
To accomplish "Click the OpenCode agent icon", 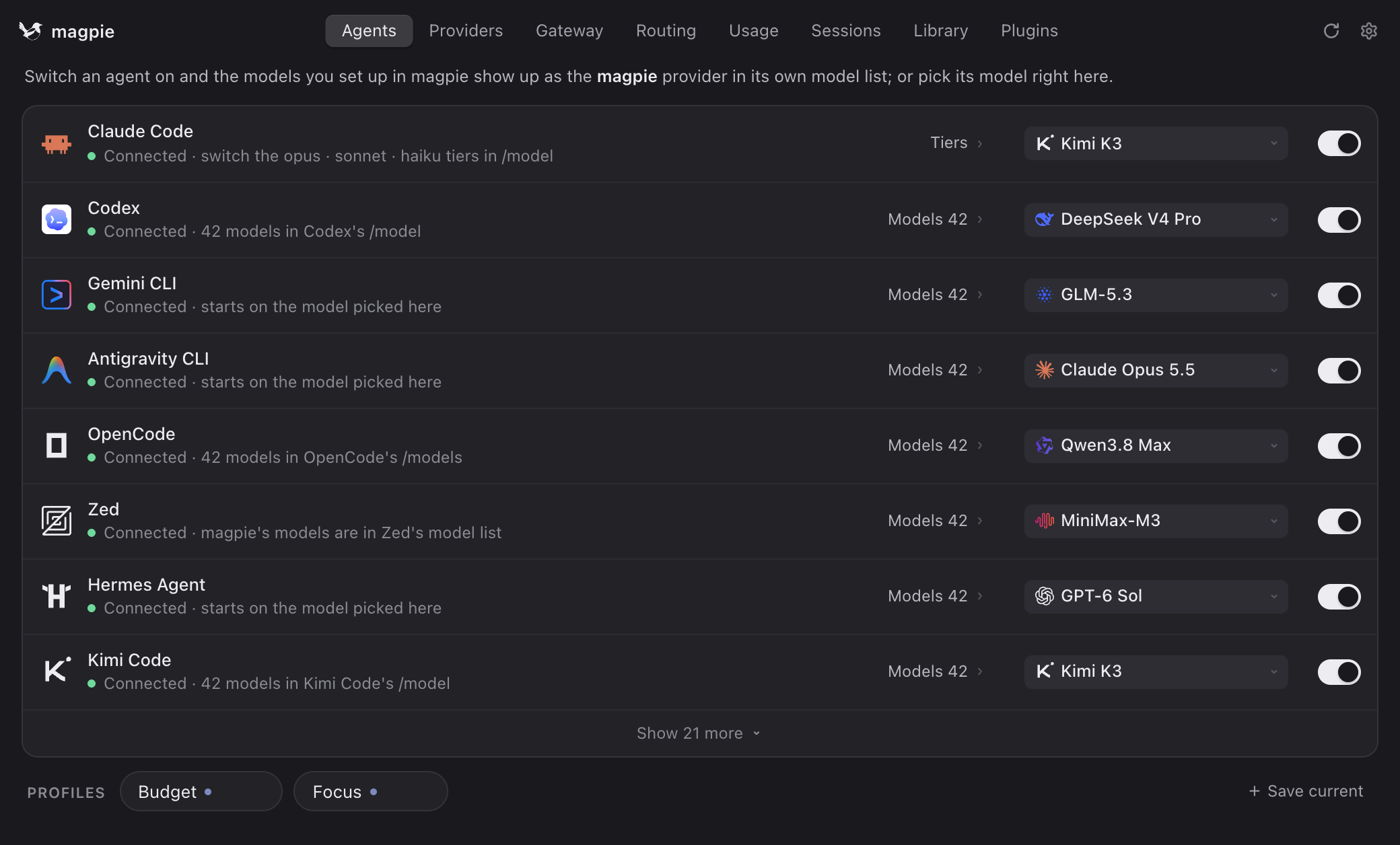I will tap(57, 445).
